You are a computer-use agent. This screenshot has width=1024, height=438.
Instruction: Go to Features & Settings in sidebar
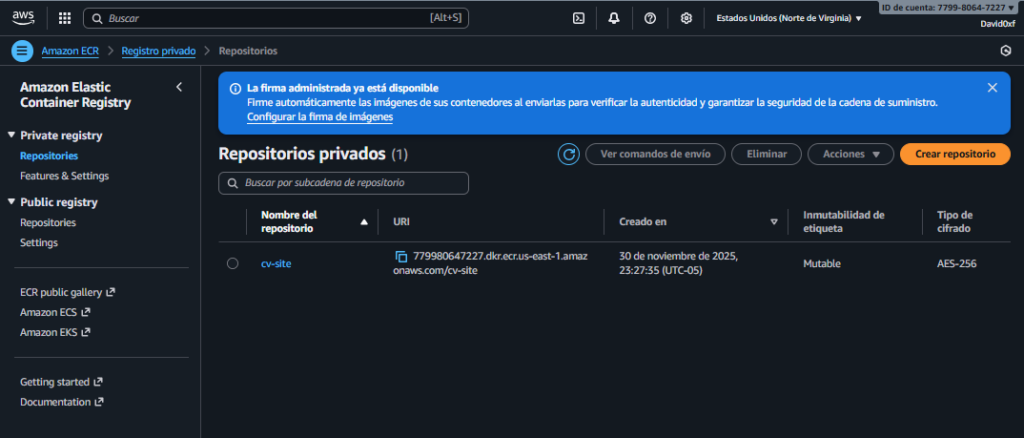pos(64,176)
